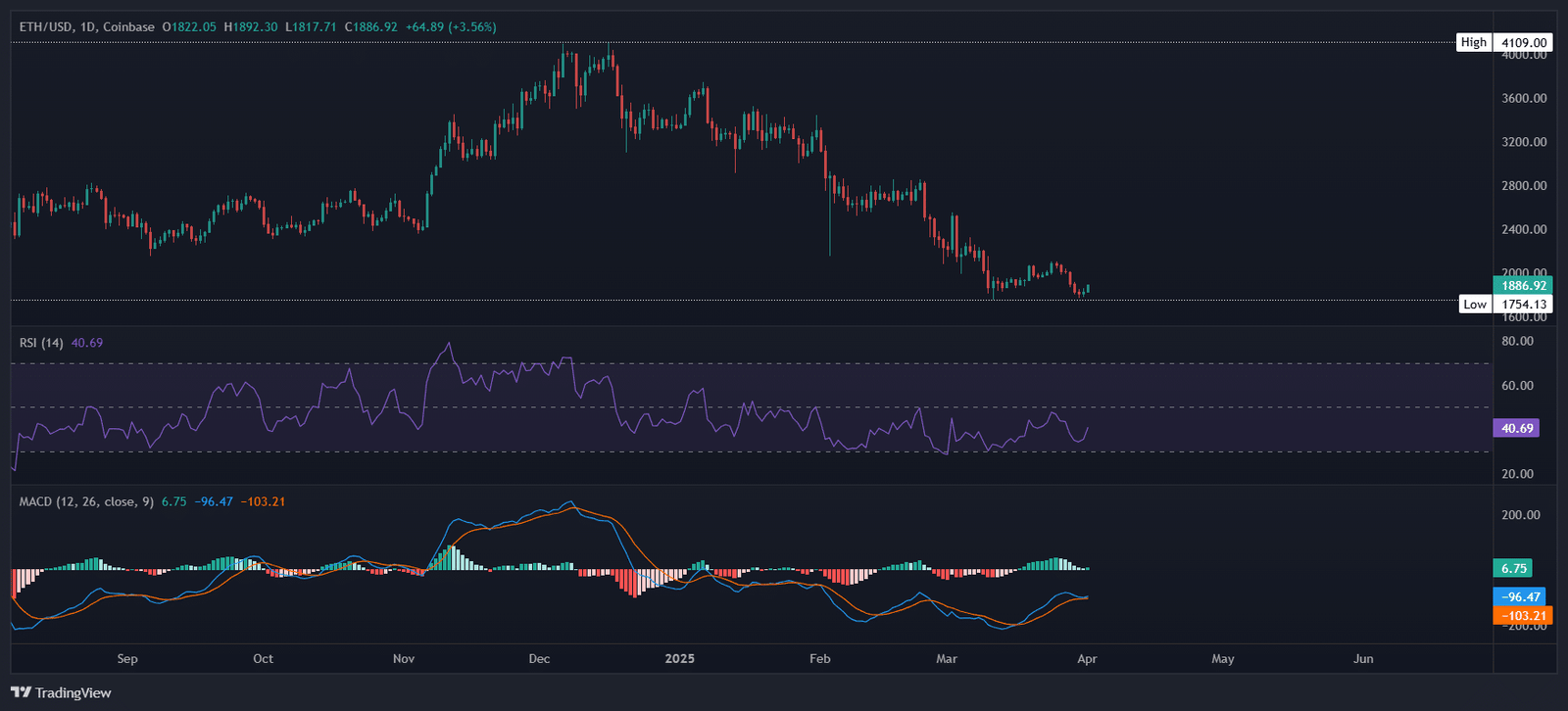1568x711 pixels.
Task: Select the MACD (12, 26, close, 9) label
Action: (x=86, y=501)
